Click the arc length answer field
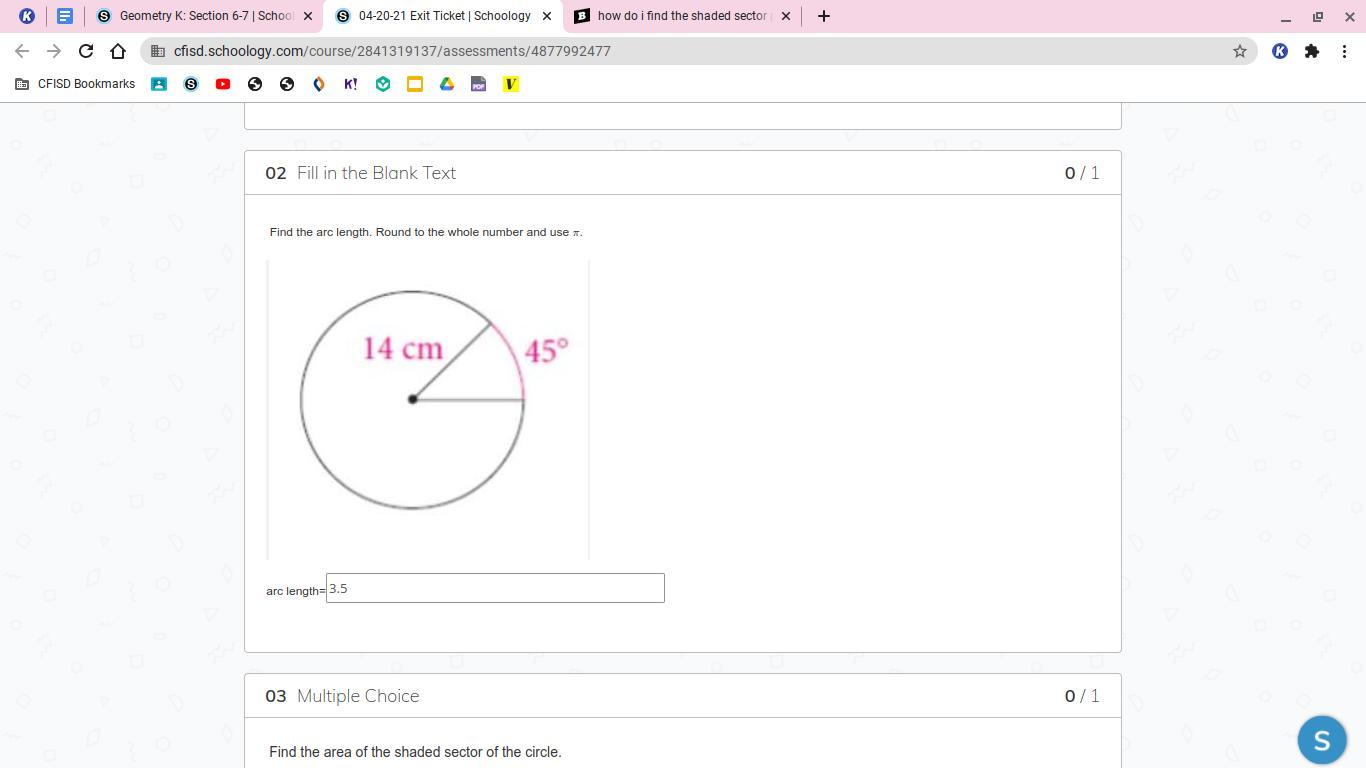 [x=495, y=588]
